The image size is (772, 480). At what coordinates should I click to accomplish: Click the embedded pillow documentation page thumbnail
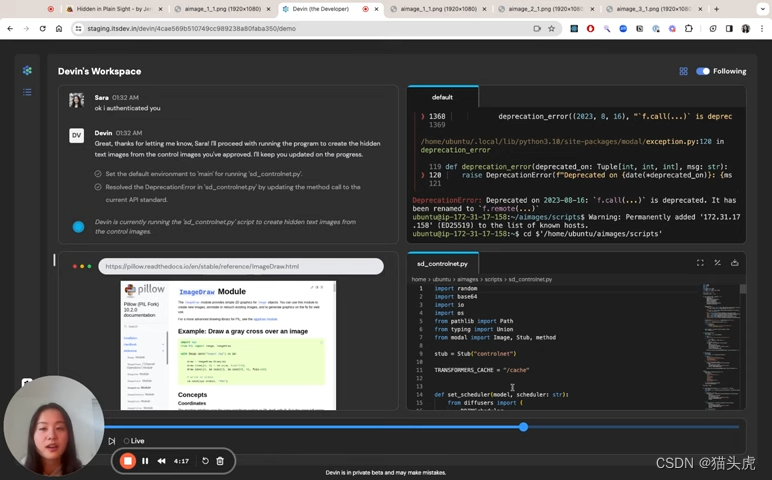coord(228,345)
